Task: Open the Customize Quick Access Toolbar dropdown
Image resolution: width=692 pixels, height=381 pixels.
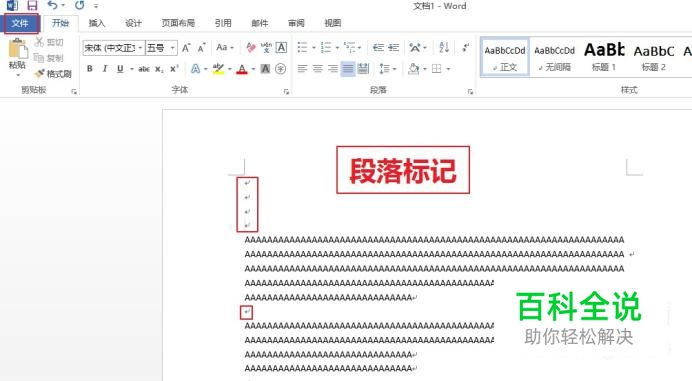Action: 96,6
